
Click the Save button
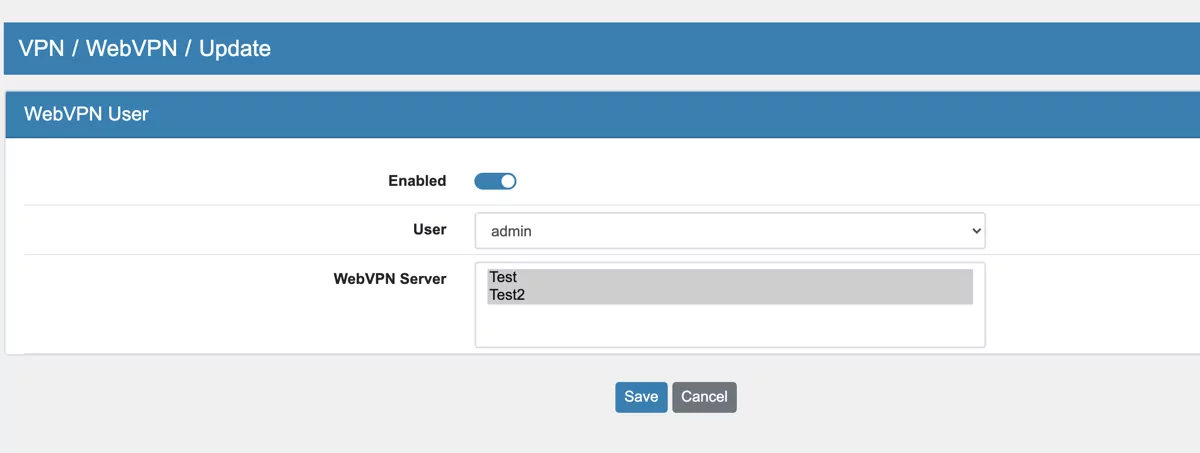[641, 397]
